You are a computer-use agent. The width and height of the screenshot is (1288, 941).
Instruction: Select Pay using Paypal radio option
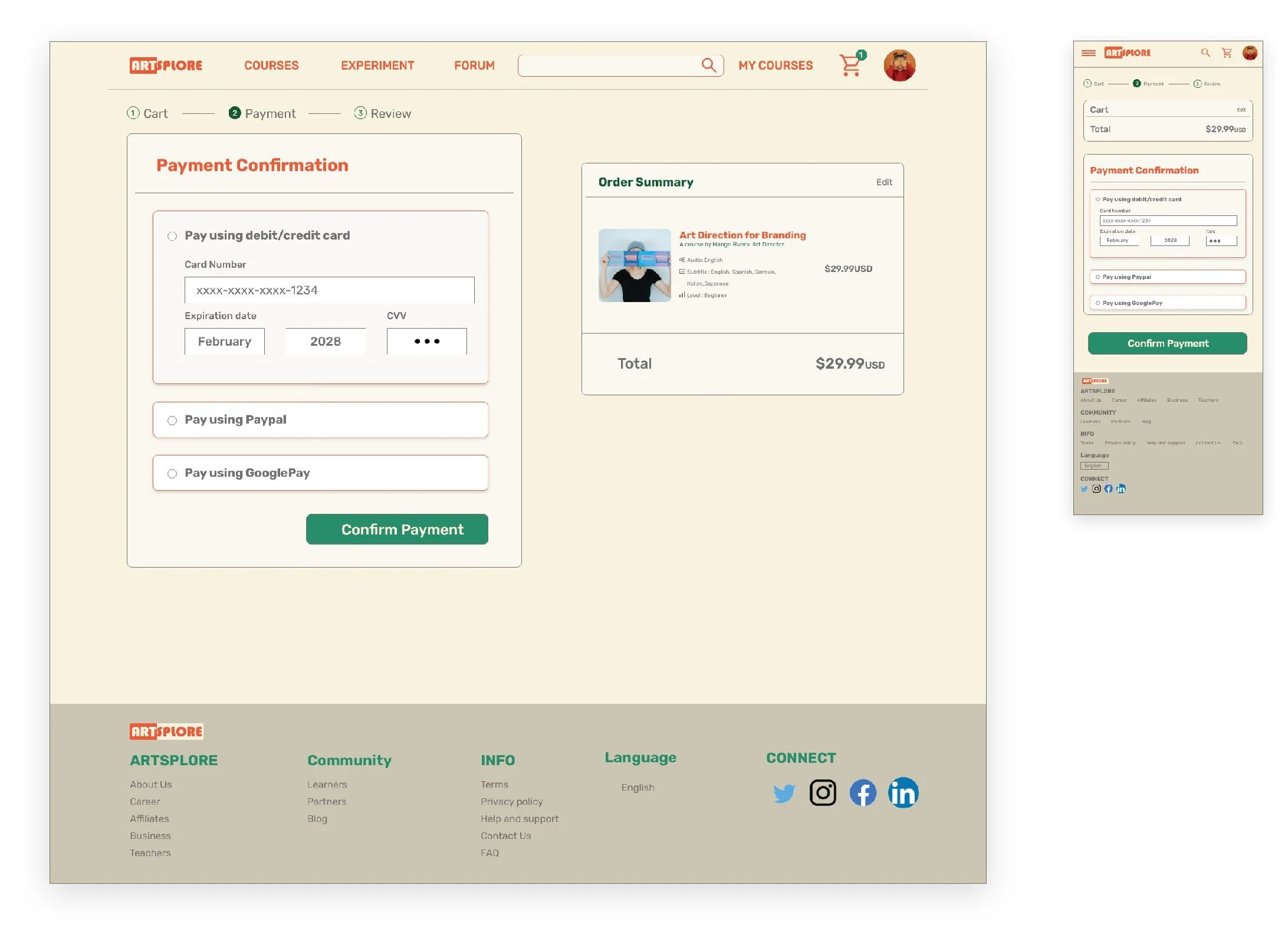[172, 421]
